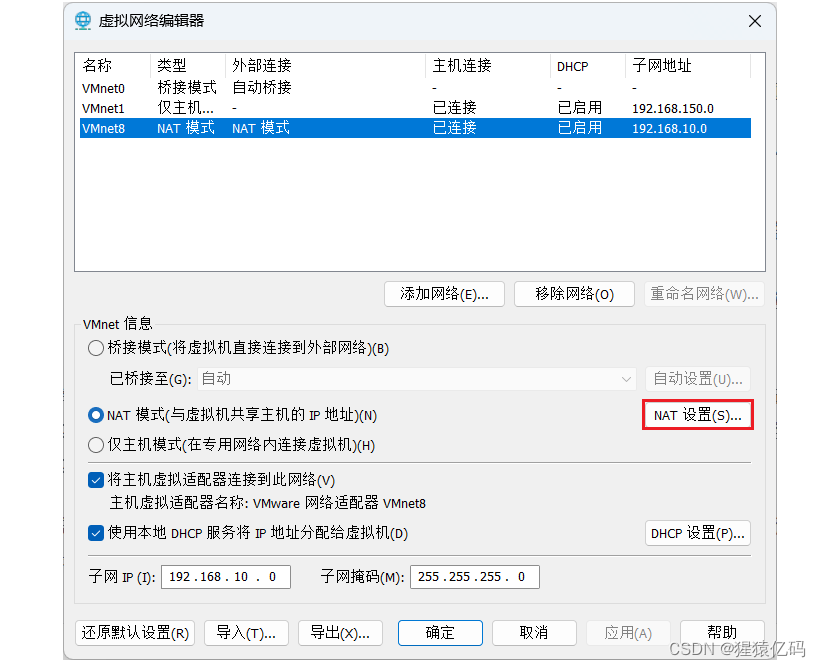Click 已连接 cell in VMnet8 row

[x=454, y=128]
